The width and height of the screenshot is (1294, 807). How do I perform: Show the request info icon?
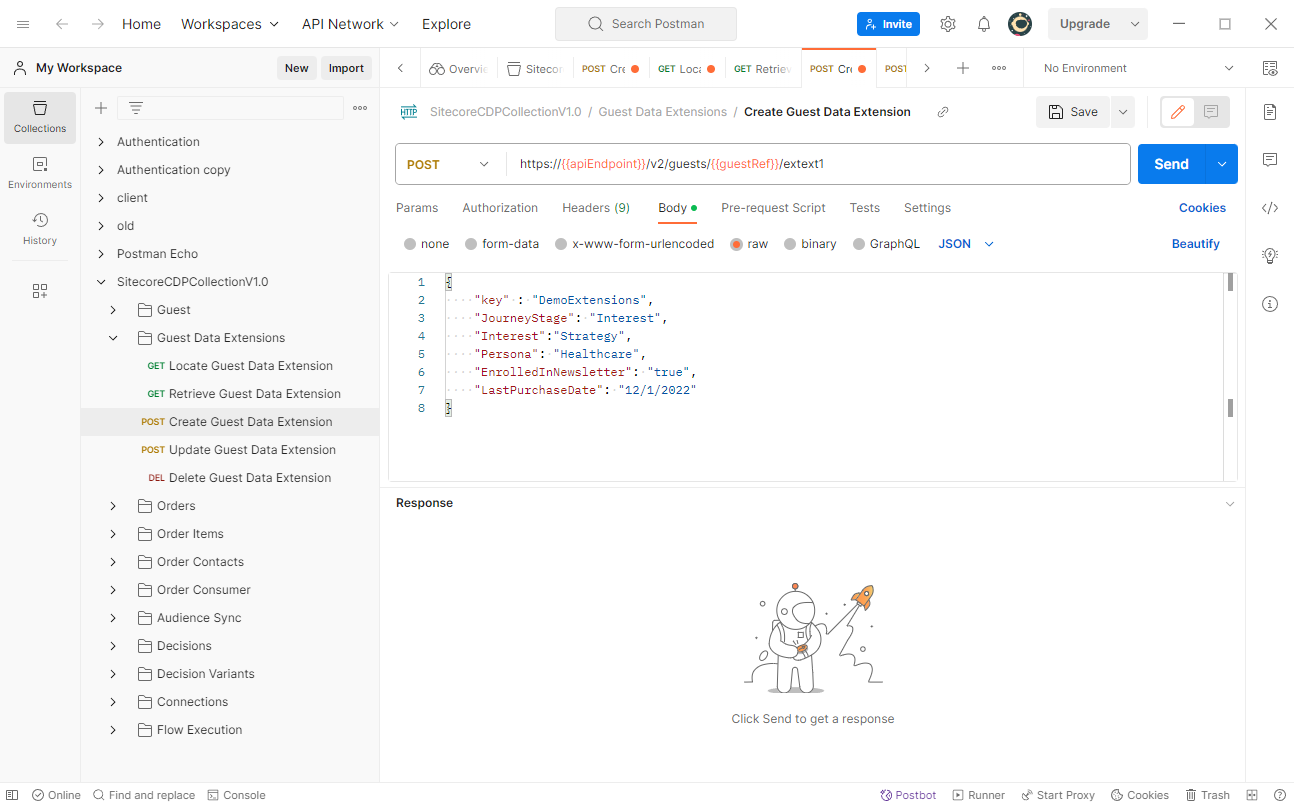pyautogui.click(x=1270, y=304)
